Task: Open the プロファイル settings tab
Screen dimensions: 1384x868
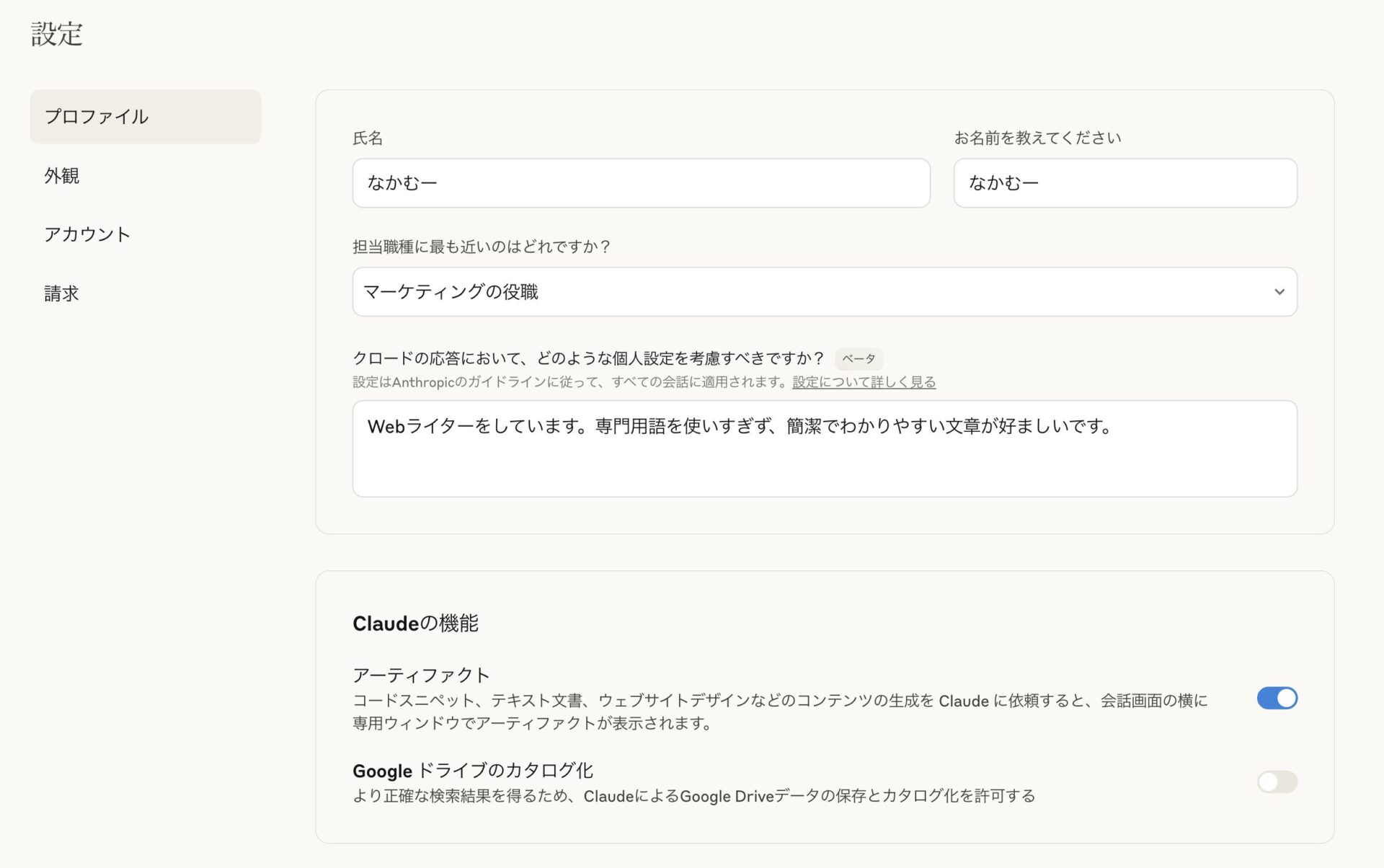Action: 145,117
